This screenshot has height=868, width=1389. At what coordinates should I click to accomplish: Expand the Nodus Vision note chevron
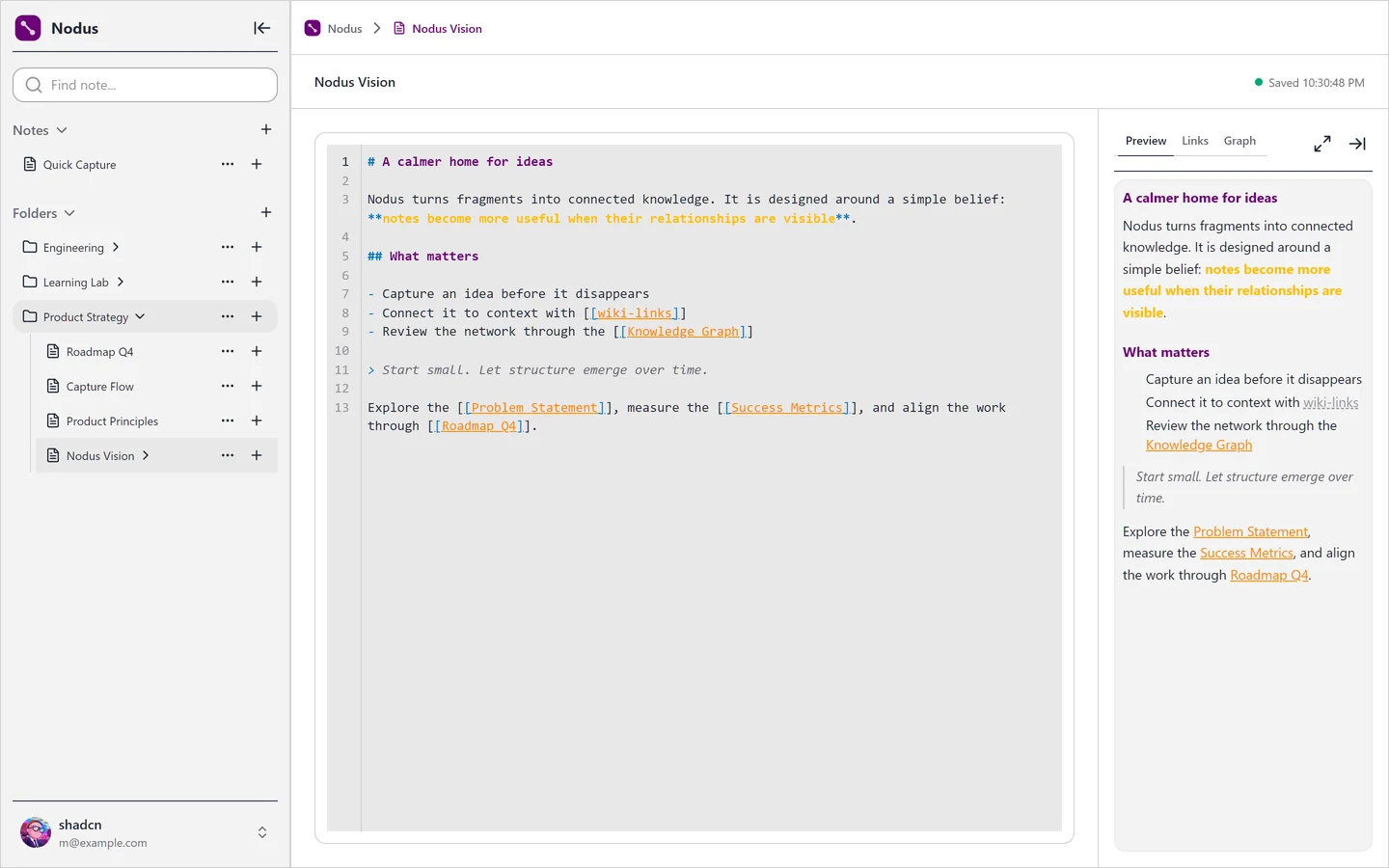[146, 455]
